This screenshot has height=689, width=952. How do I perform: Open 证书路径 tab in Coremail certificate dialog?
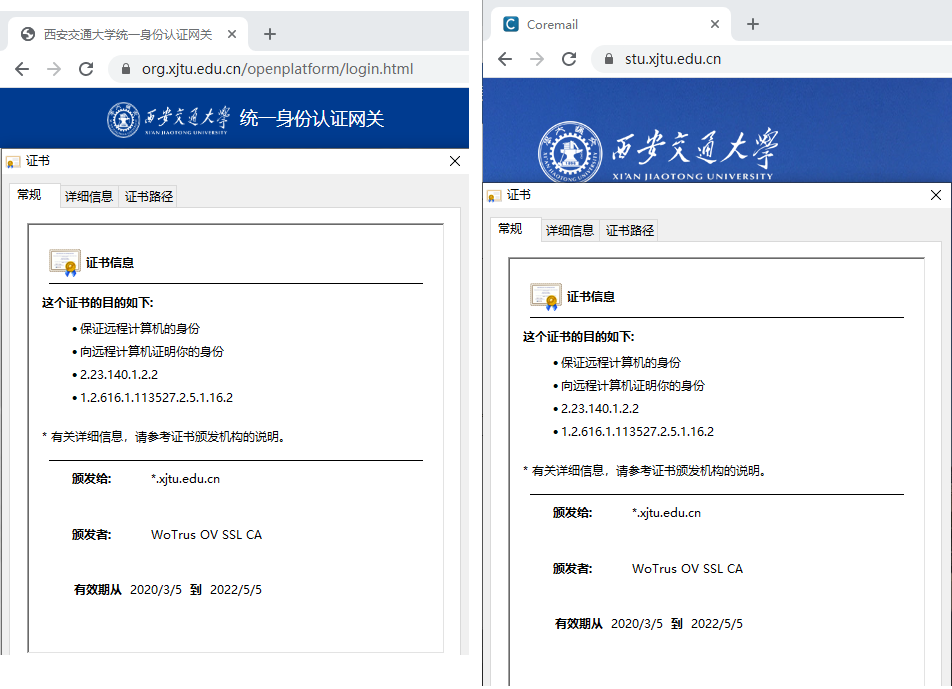tap(630, 231)
